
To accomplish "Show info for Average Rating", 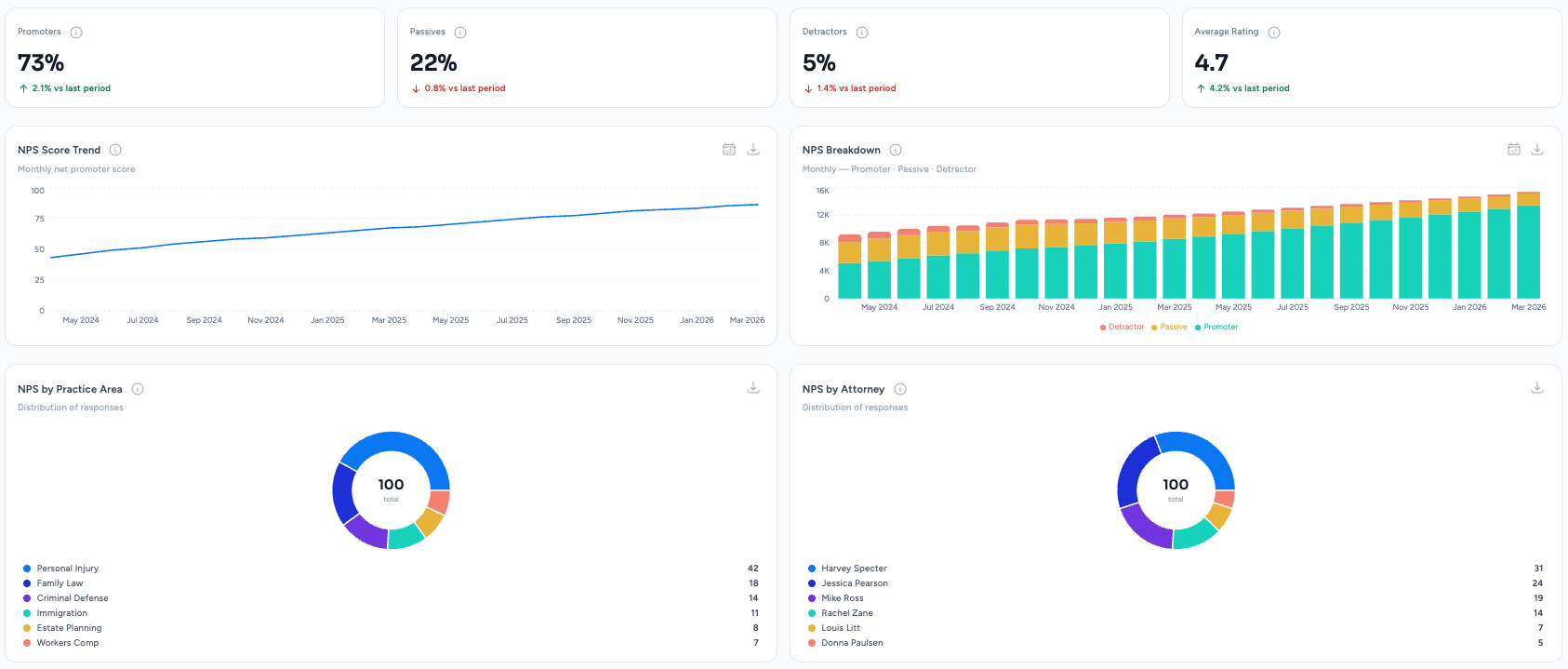I will tap(1274, 33).
